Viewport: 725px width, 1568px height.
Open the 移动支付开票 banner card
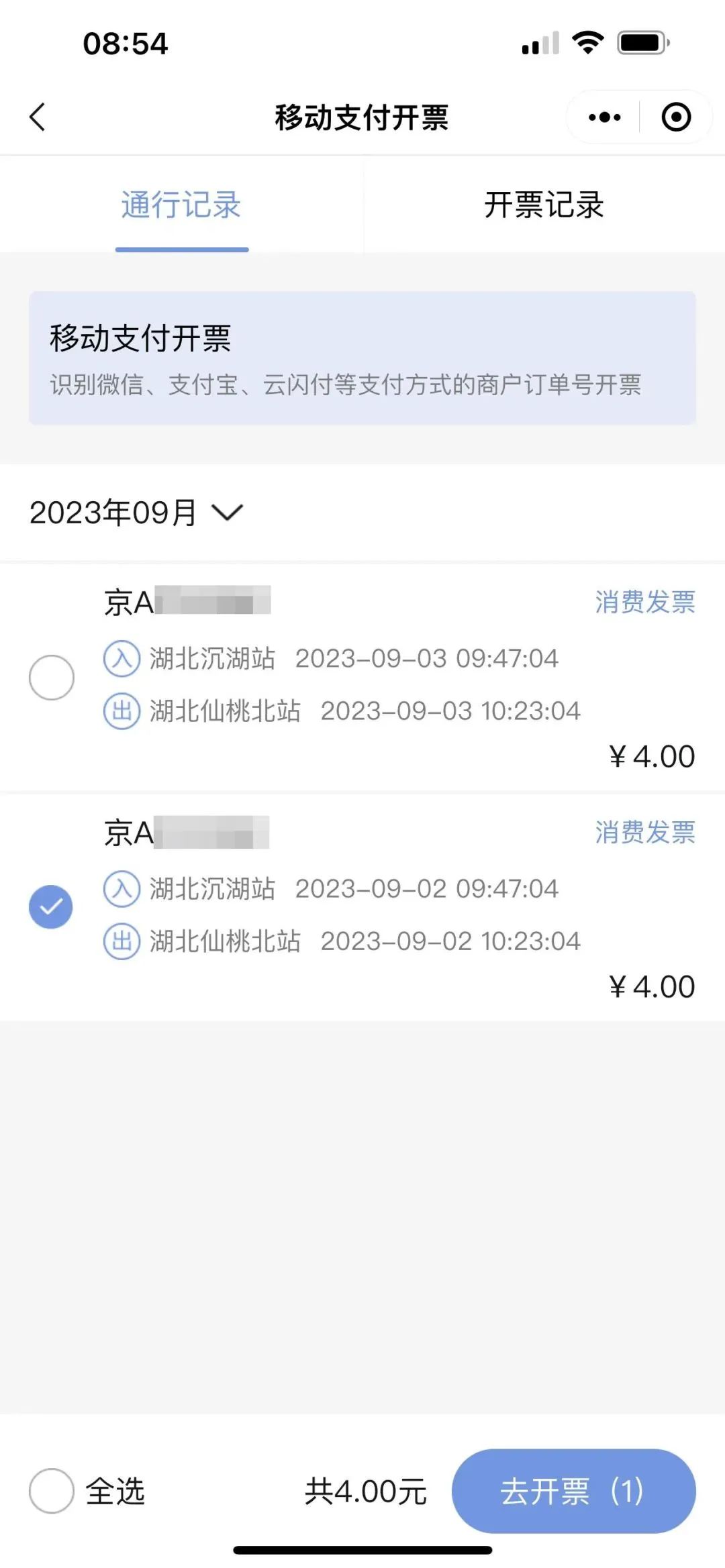(x=362, y=358)
